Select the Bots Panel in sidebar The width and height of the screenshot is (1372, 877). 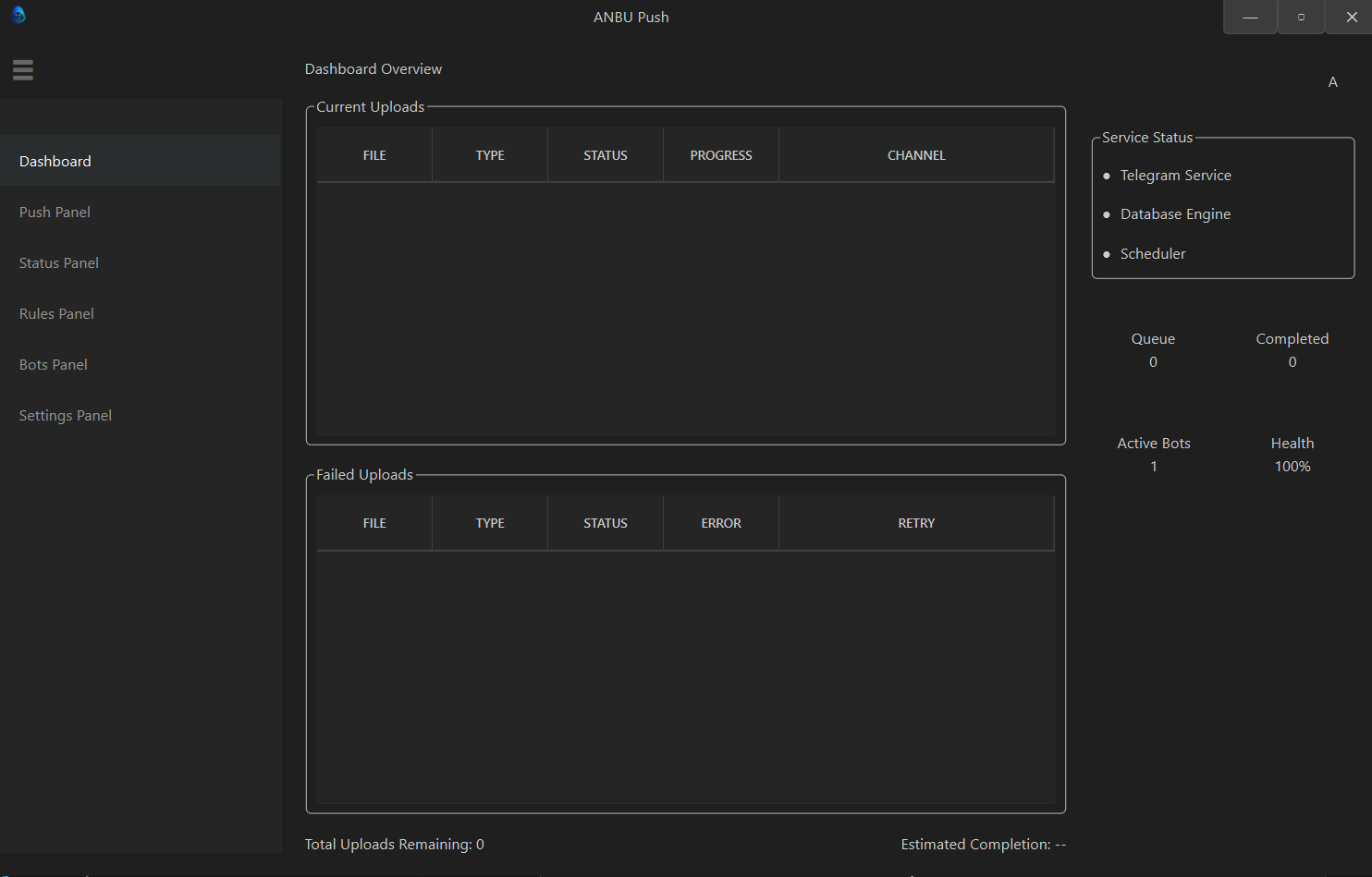(53, 364)
